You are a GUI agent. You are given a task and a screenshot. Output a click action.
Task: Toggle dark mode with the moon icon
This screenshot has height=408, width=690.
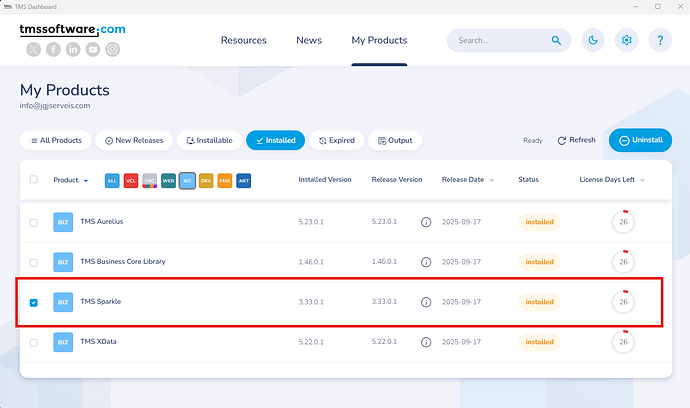click(594, 41)
